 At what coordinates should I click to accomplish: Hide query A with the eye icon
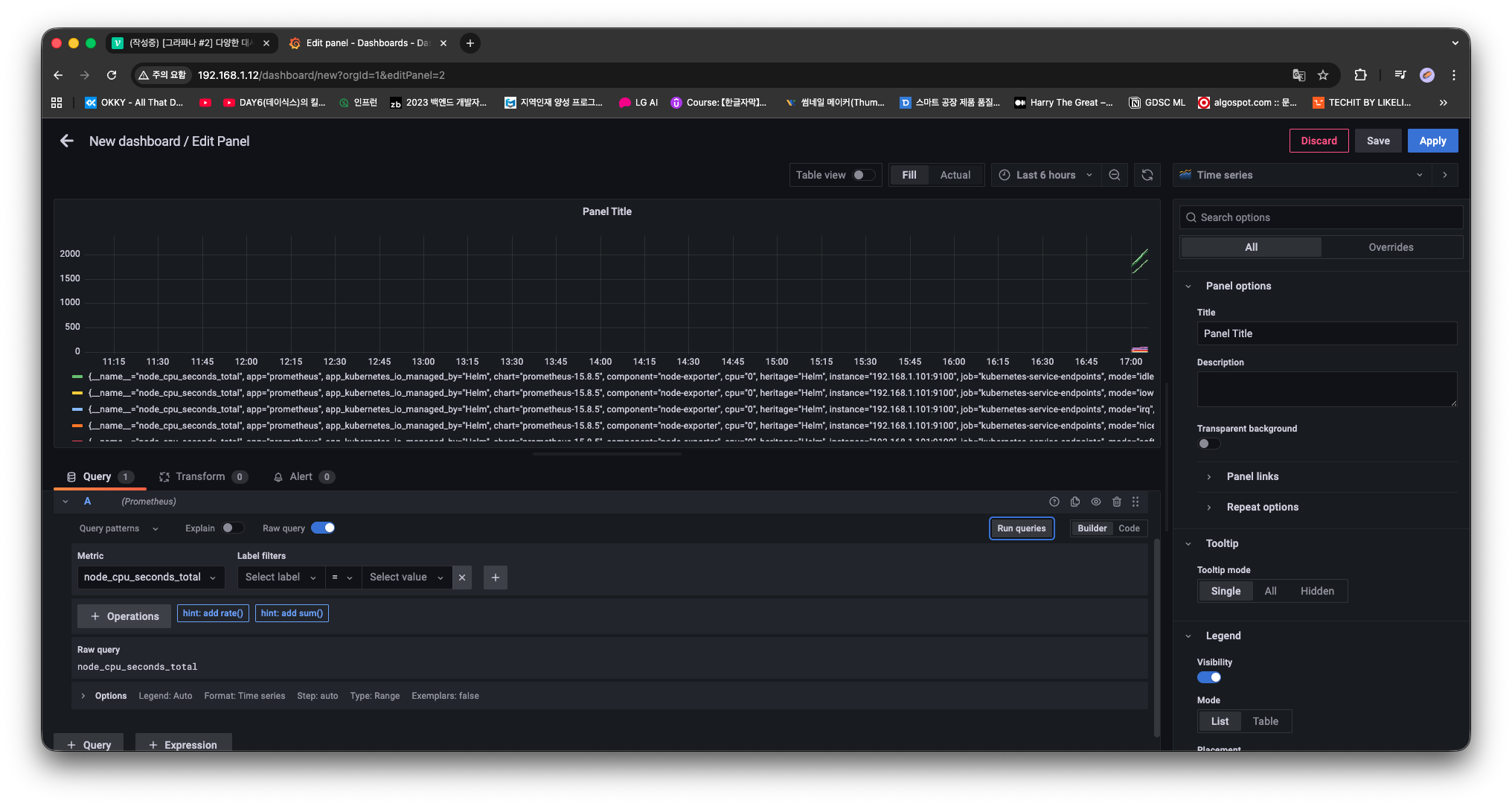tap(1095, 502)
